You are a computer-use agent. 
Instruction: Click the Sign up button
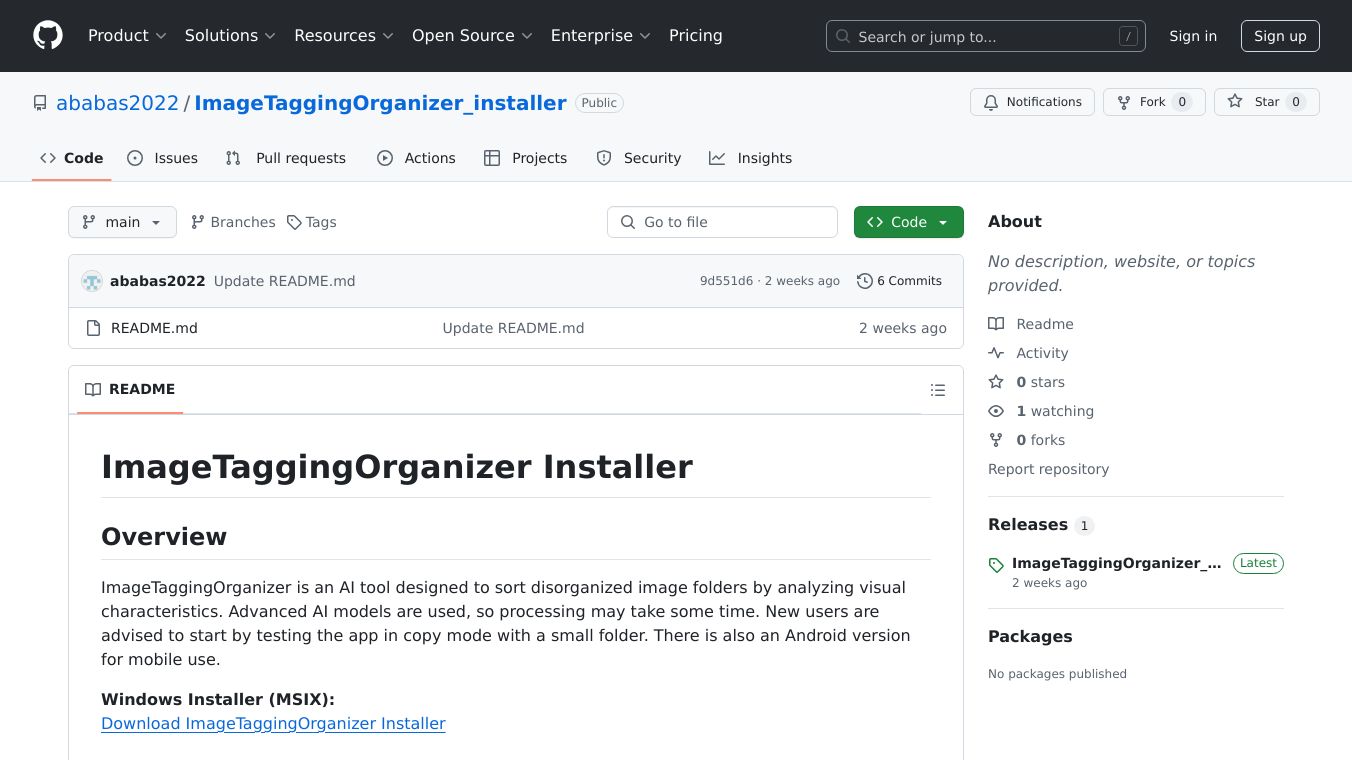(1280, 36)
